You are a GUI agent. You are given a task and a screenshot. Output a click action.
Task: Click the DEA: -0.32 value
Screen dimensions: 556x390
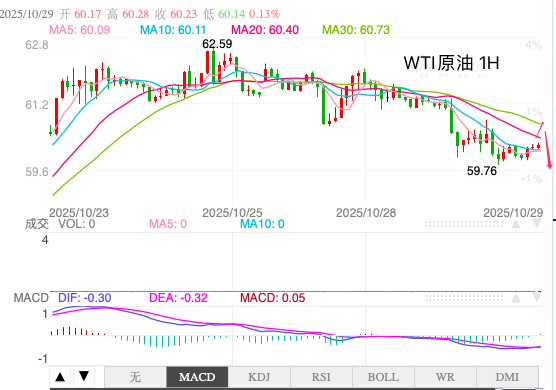178,298
